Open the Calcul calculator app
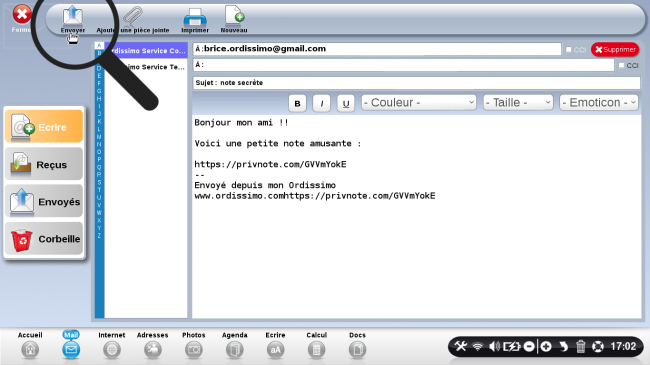This screenshot has height=365, width=650. click(x=316, y=350)
